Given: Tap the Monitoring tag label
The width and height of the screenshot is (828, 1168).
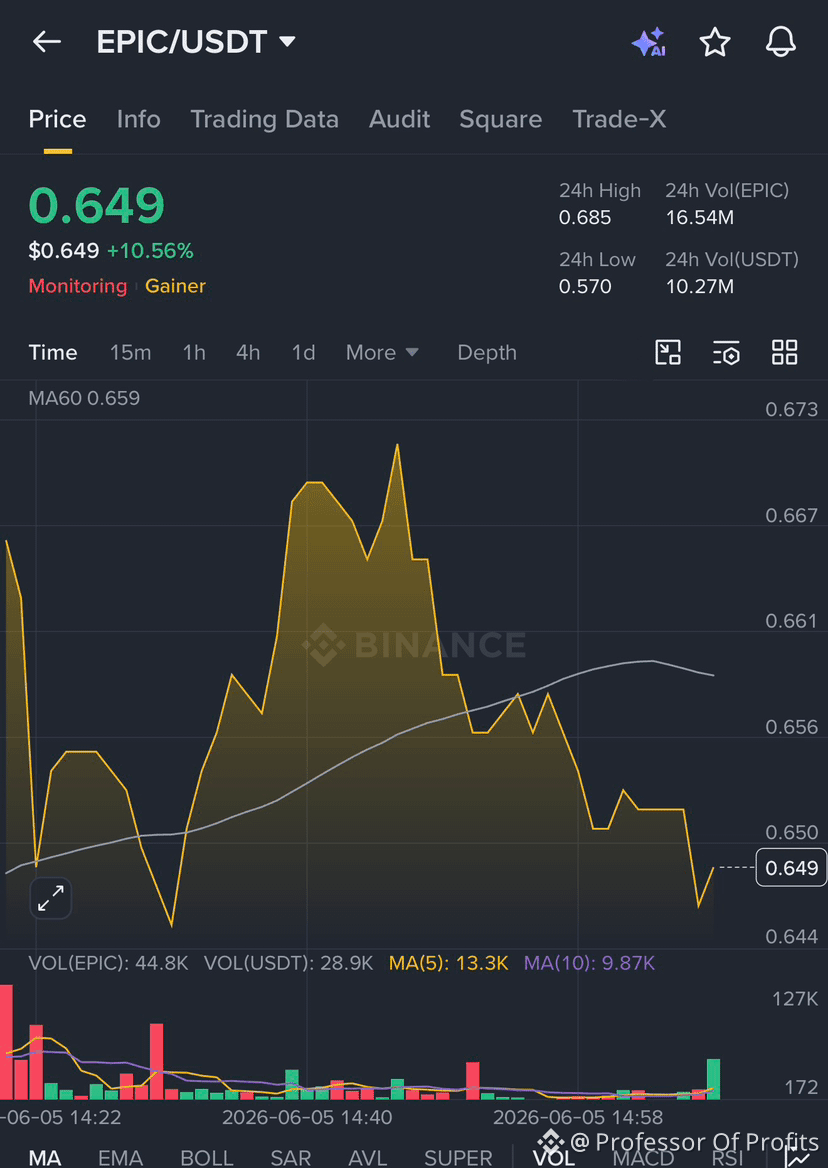Looking at the screenshot, I should 78,286.
